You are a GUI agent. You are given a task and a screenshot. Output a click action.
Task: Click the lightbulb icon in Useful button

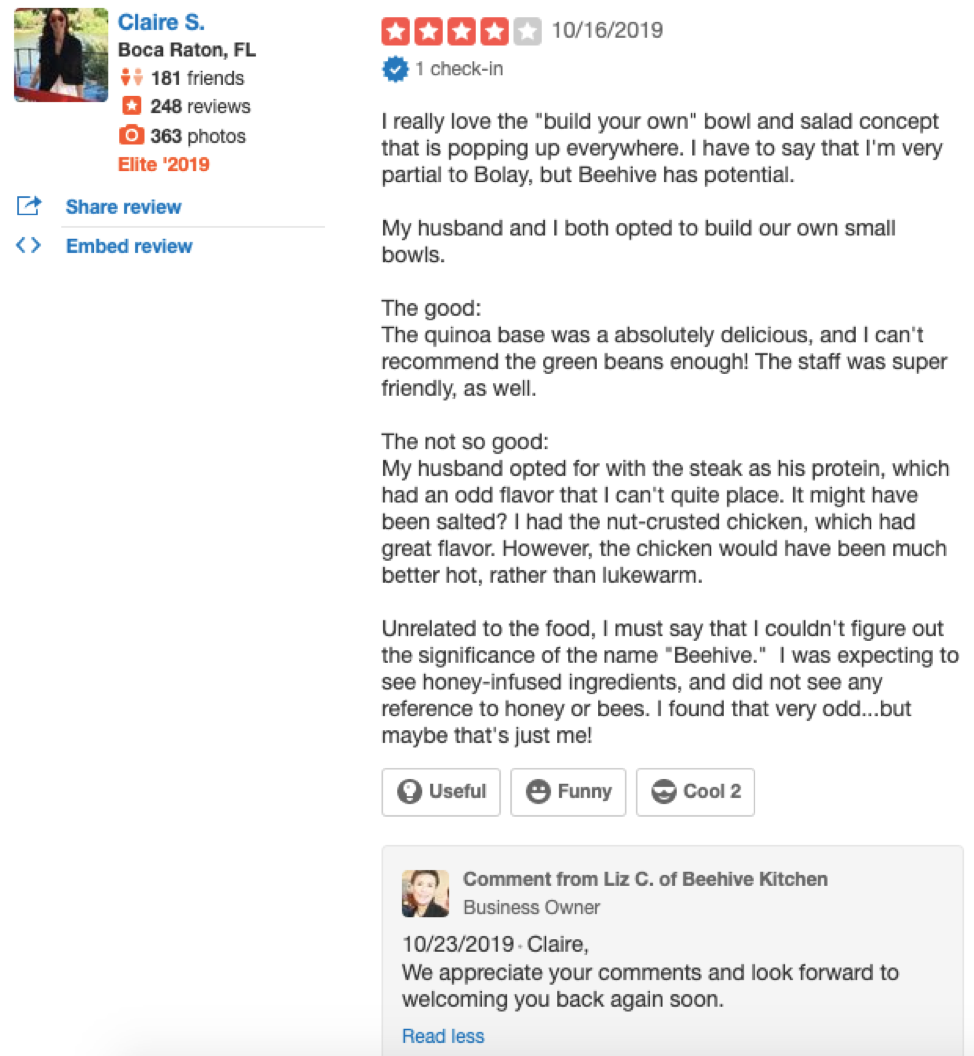[409, 792]
